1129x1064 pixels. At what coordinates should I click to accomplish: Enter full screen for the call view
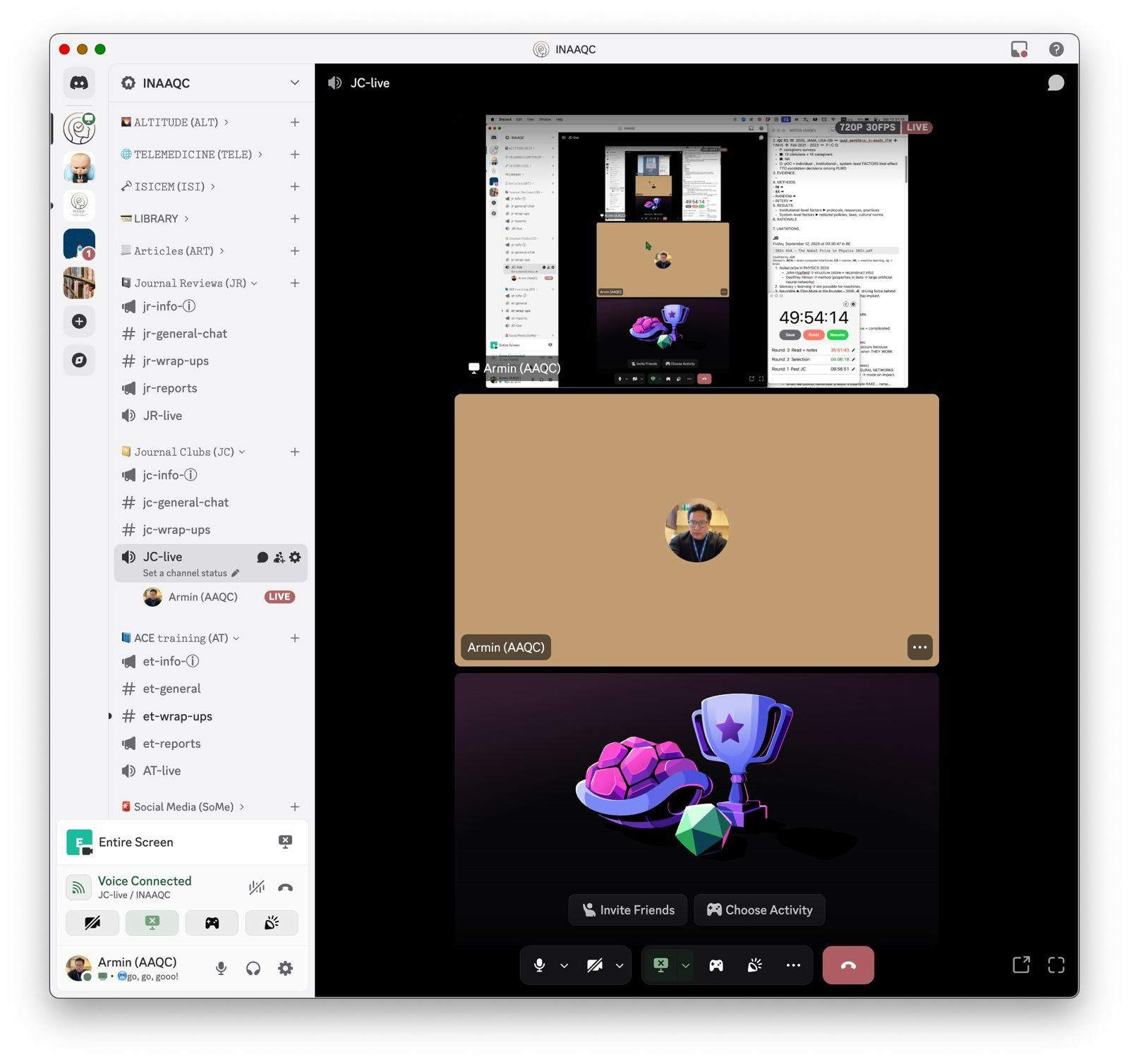(1056, 965)
